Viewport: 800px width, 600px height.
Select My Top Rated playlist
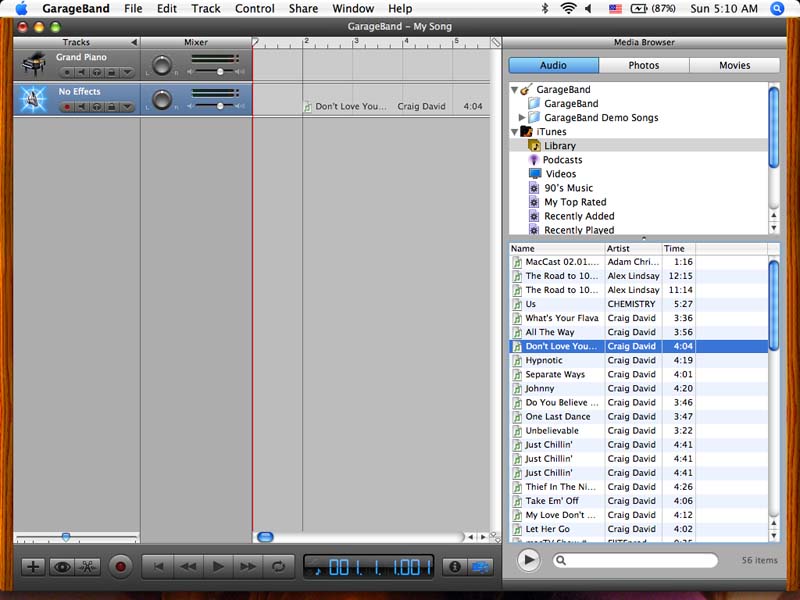coord(575,202)
